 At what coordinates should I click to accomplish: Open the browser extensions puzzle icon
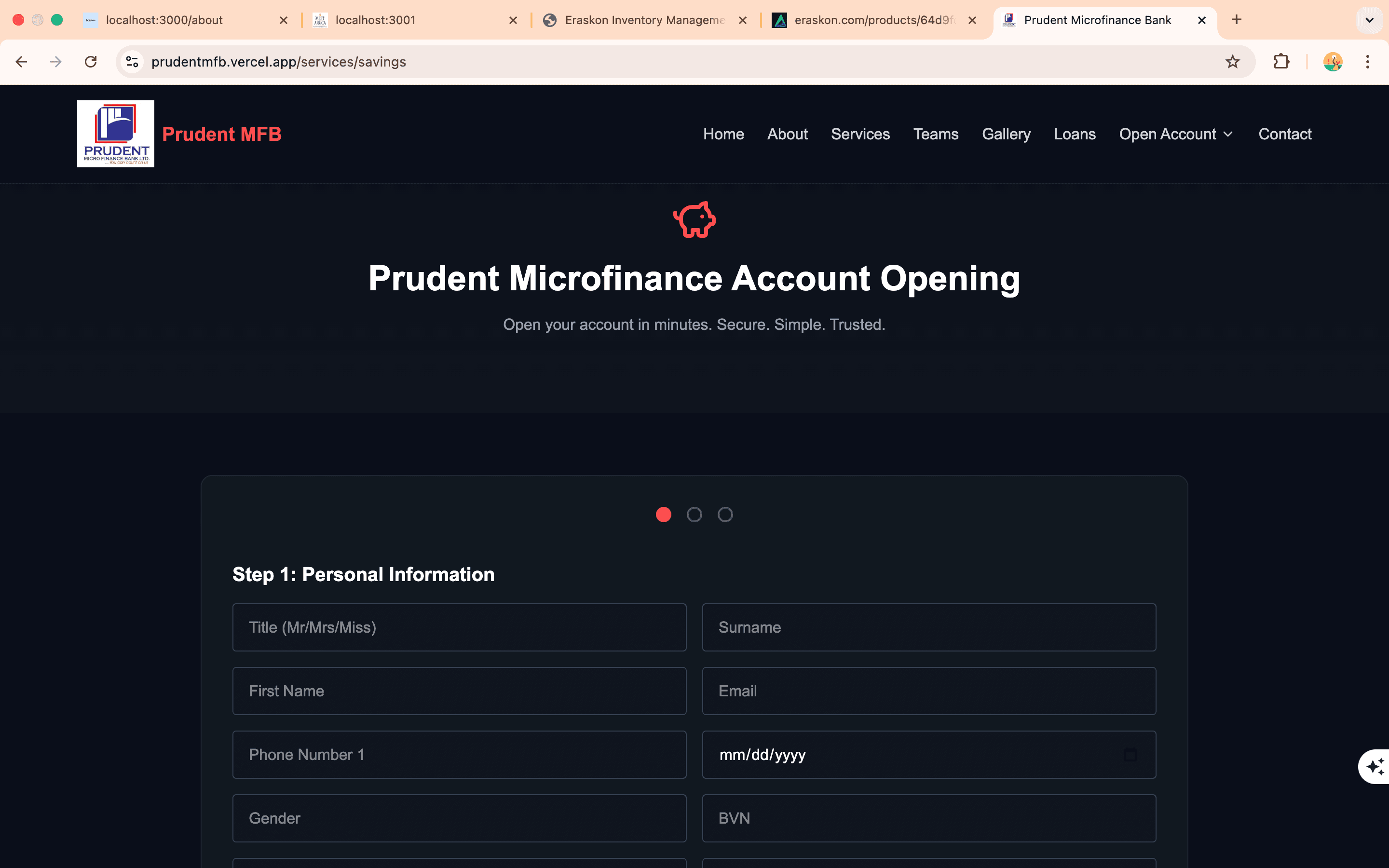tap(1281, 62)
